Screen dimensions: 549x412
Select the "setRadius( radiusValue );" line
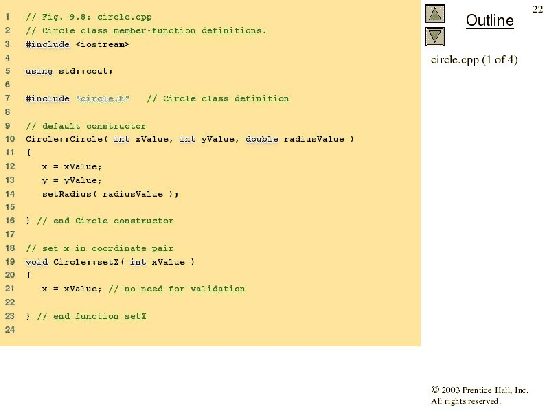(110, 194)
